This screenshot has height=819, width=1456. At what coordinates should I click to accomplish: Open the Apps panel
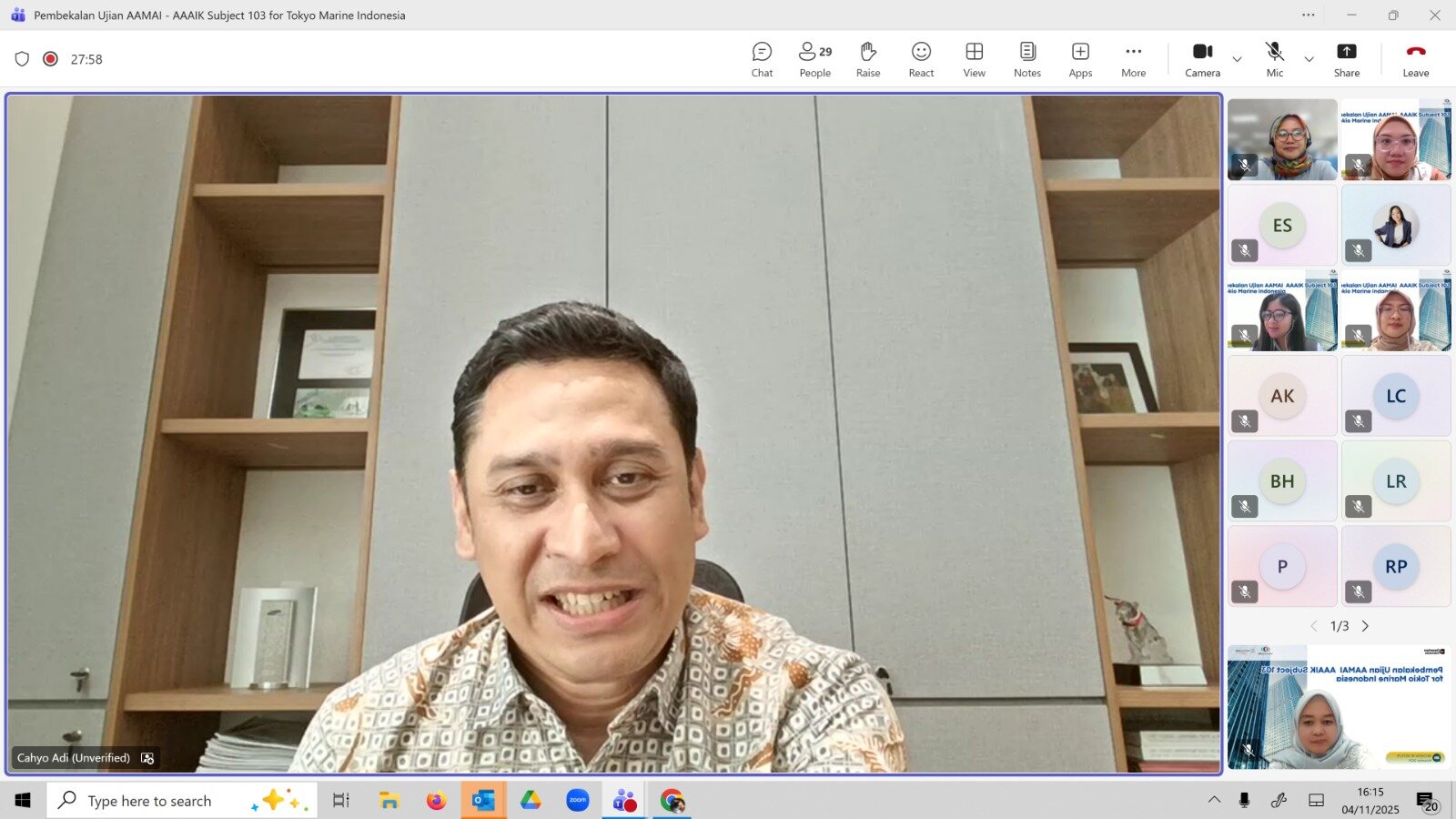[x=1080, y=60]
